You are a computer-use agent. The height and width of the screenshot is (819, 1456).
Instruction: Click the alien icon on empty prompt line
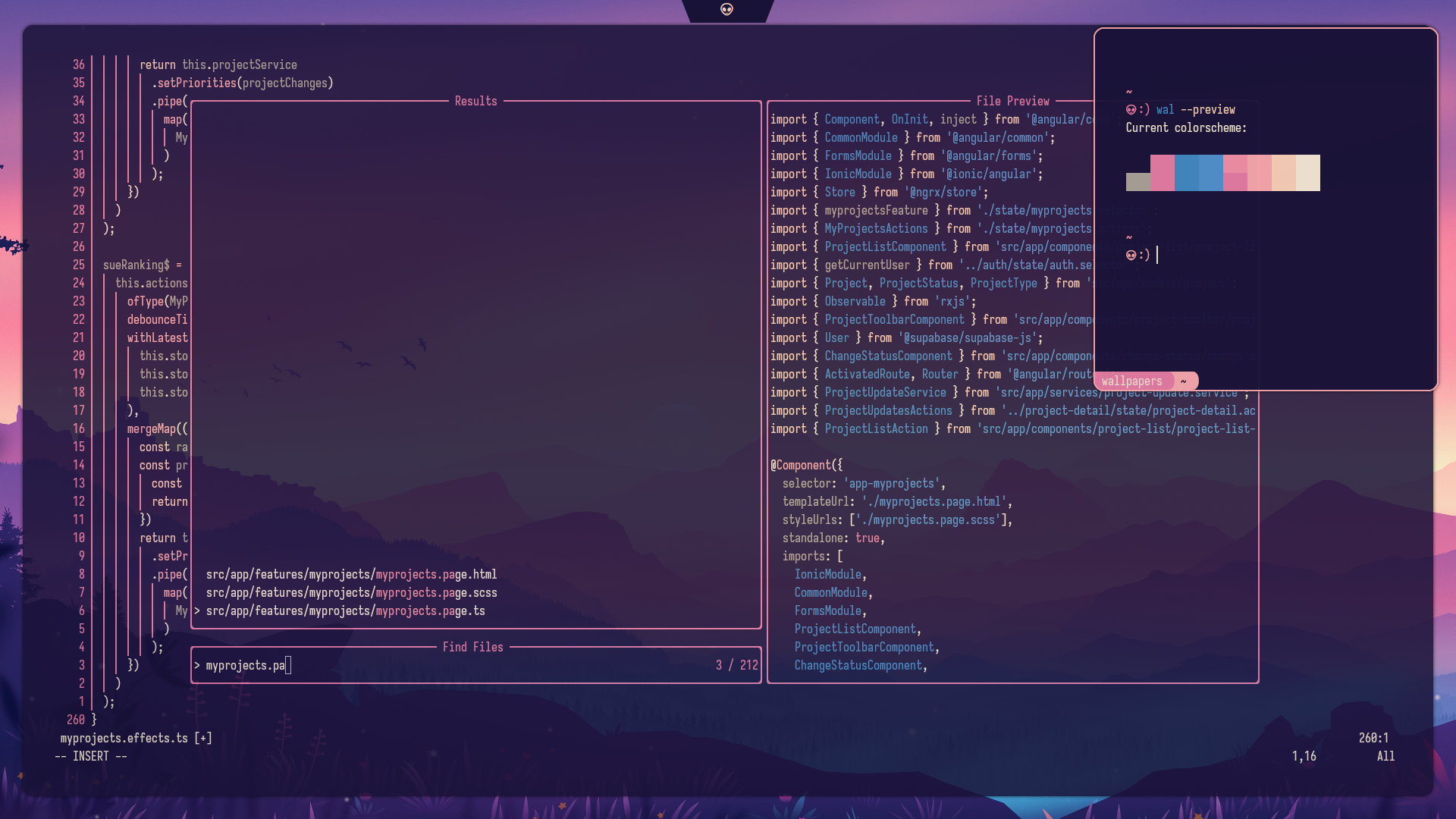[x=1131, y=256]
